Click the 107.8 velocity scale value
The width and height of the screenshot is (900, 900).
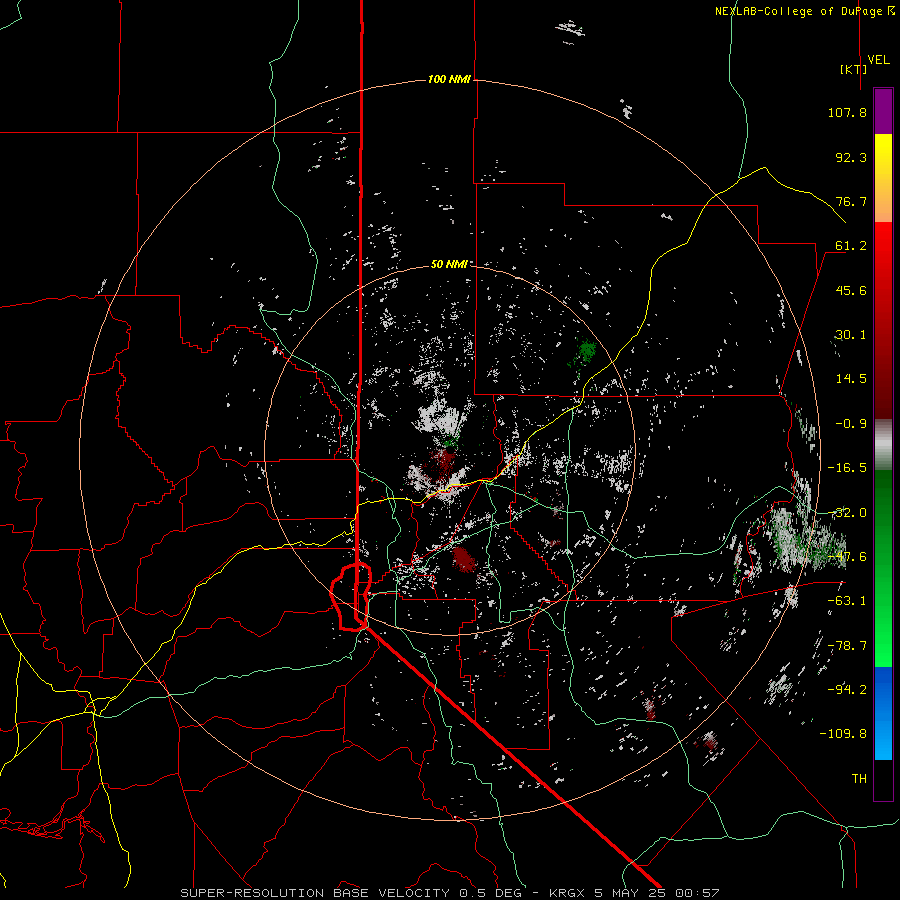[x=847, y=112]
